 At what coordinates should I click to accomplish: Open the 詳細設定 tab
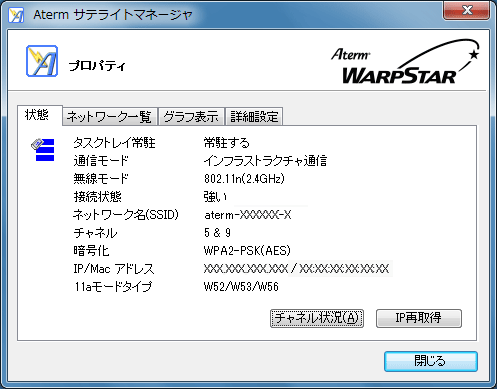coord(254,116)
